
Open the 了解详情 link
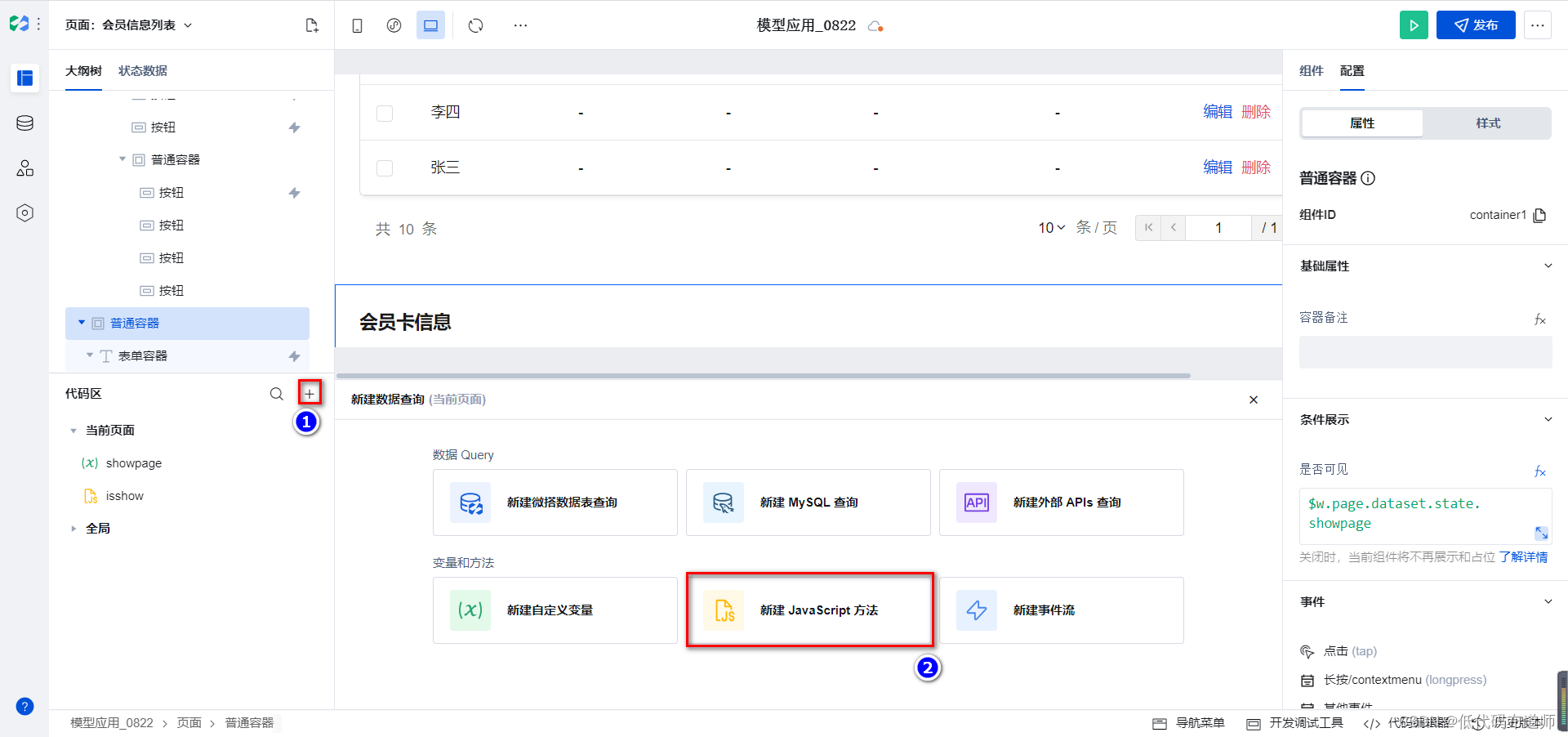point(1523,557)
